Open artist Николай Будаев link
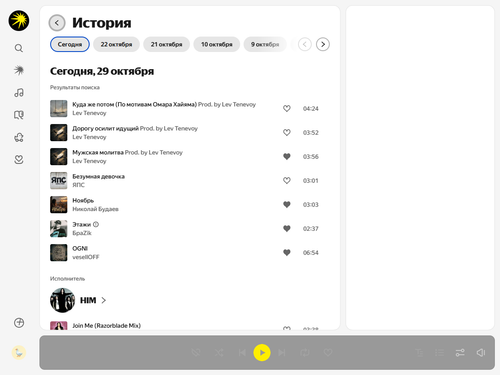This screenshot has width=500, height=375. tap(96, 209)
